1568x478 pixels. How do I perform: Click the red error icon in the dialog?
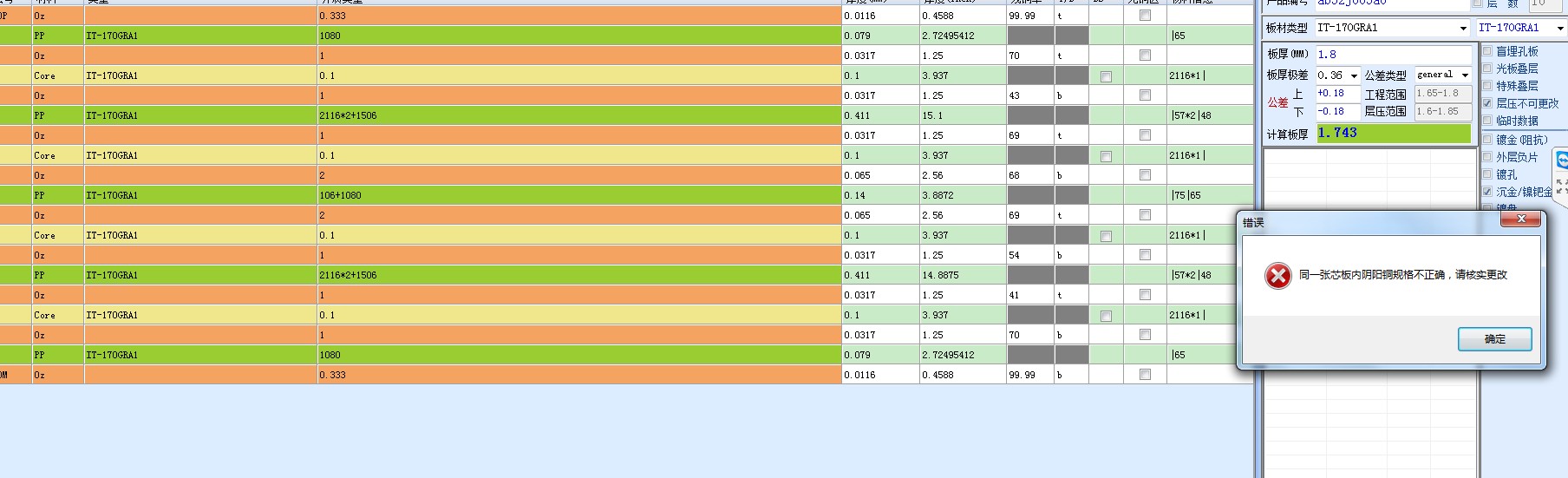pyautogui.click(x=1277, y=276)
